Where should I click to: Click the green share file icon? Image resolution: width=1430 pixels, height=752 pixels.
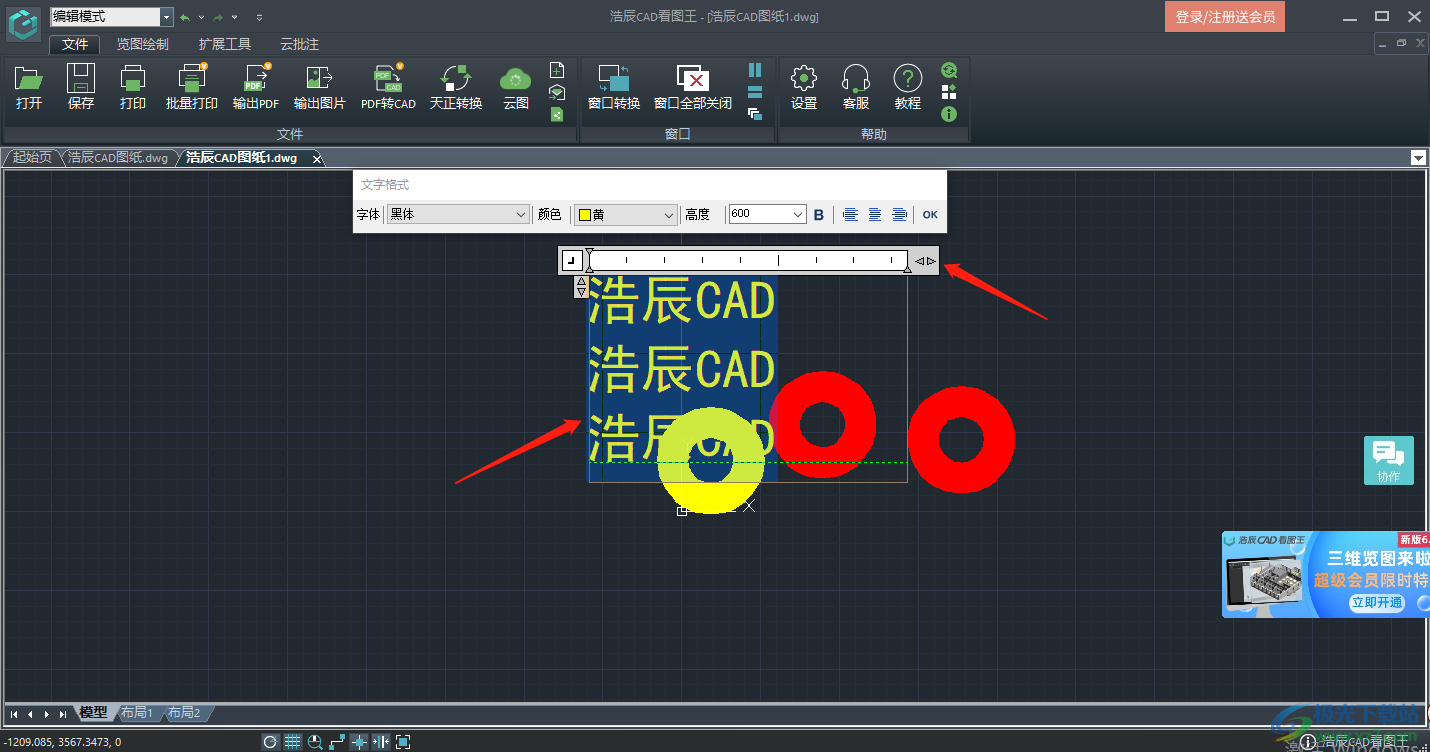pyautogui.click(x=558, y=114)
